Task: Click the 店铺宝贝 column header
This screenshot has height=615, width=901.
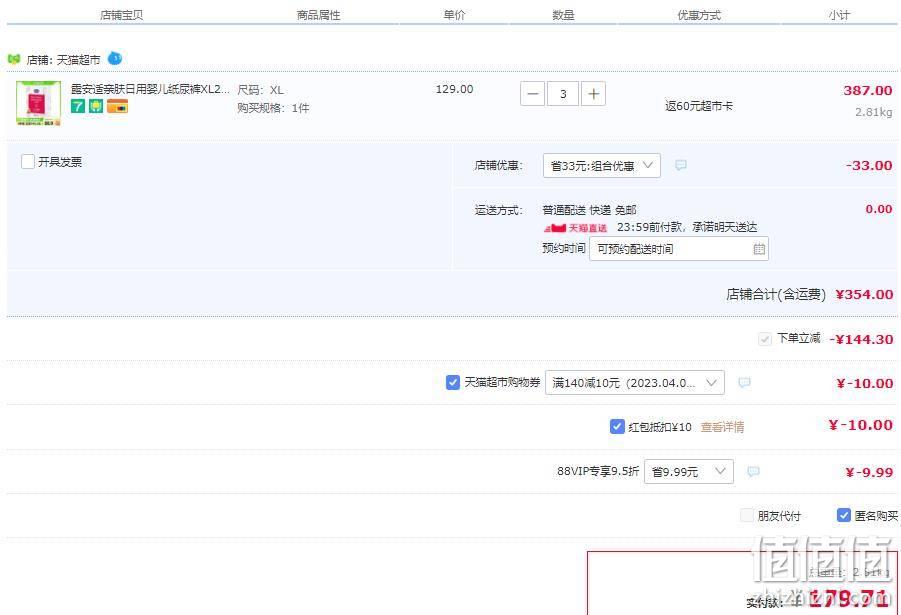Action: coord(121,15)
